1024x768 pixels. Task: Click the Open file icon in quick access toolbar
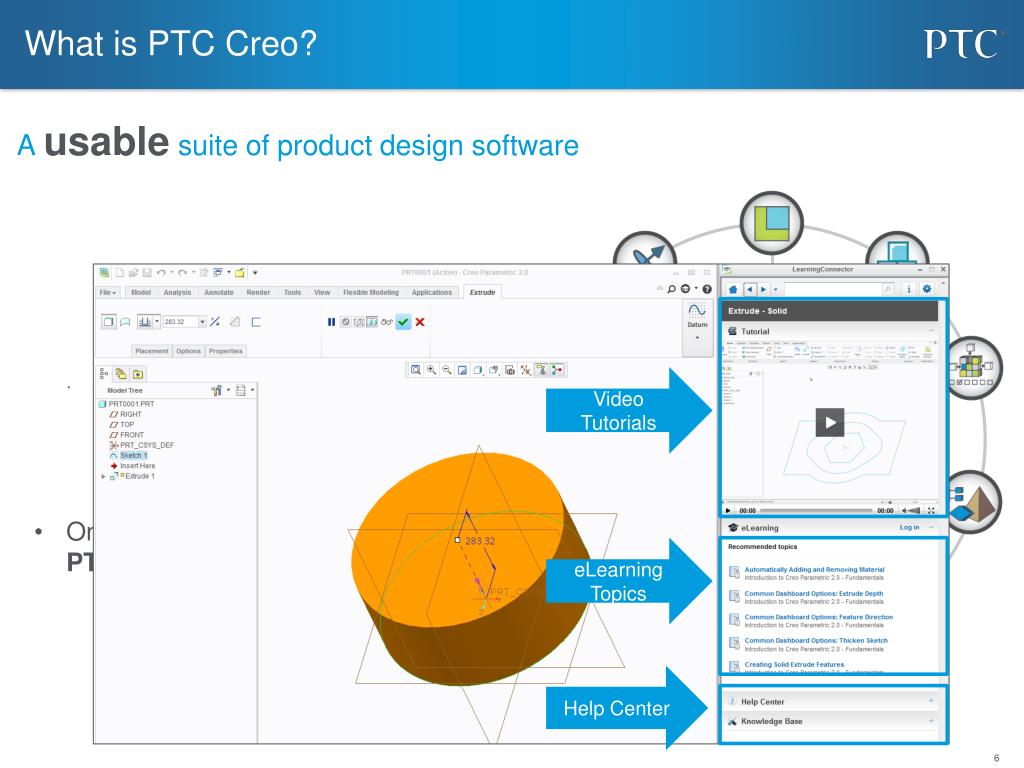pyautogui.click(x=133, y=272)
